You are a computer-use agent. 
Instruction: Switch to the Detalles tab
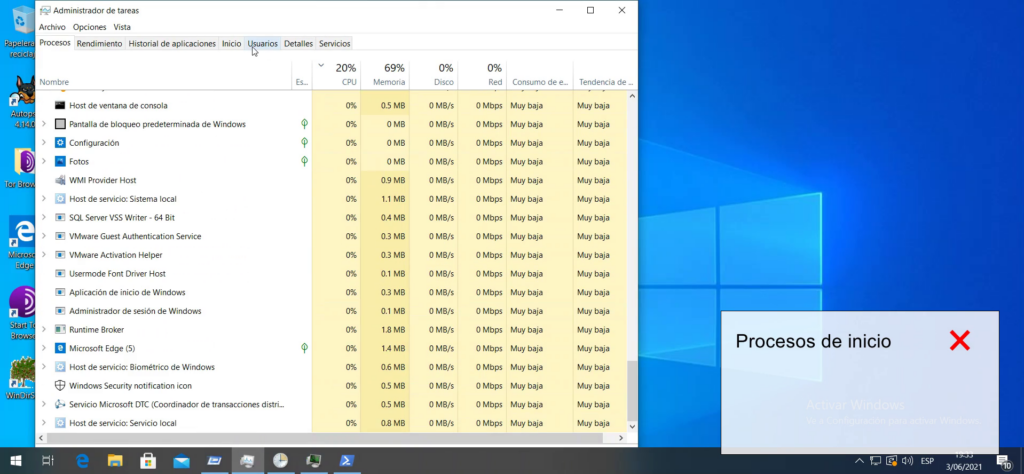[x=298, y=44]
